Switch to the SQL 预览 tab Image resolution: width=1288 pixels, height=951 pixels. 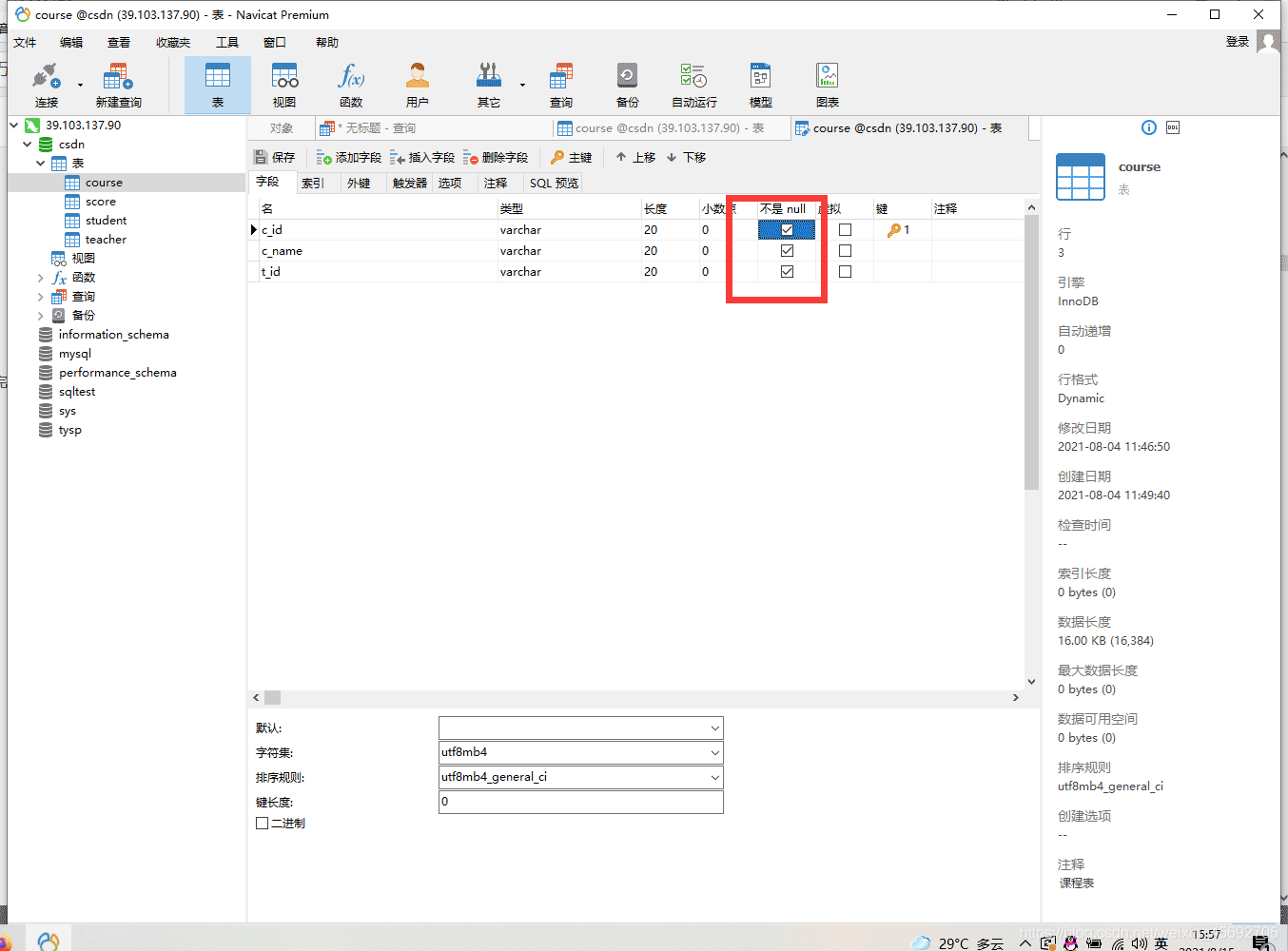click(x=554, y=184)
